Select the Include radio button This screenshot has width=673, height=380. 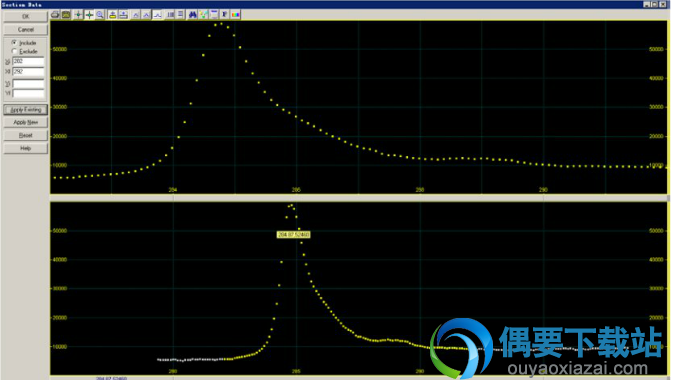(x=14, y=43)
